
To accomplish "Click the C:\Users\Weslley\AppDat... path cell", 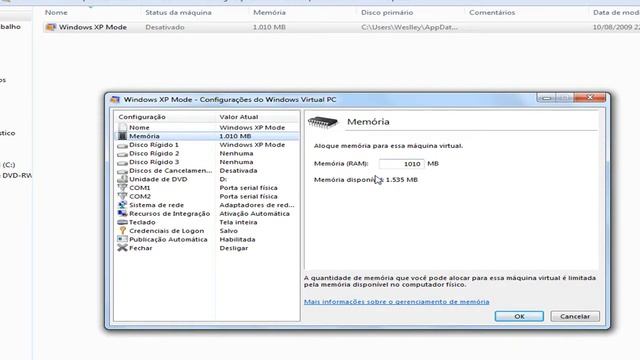I will coord(409,27).
